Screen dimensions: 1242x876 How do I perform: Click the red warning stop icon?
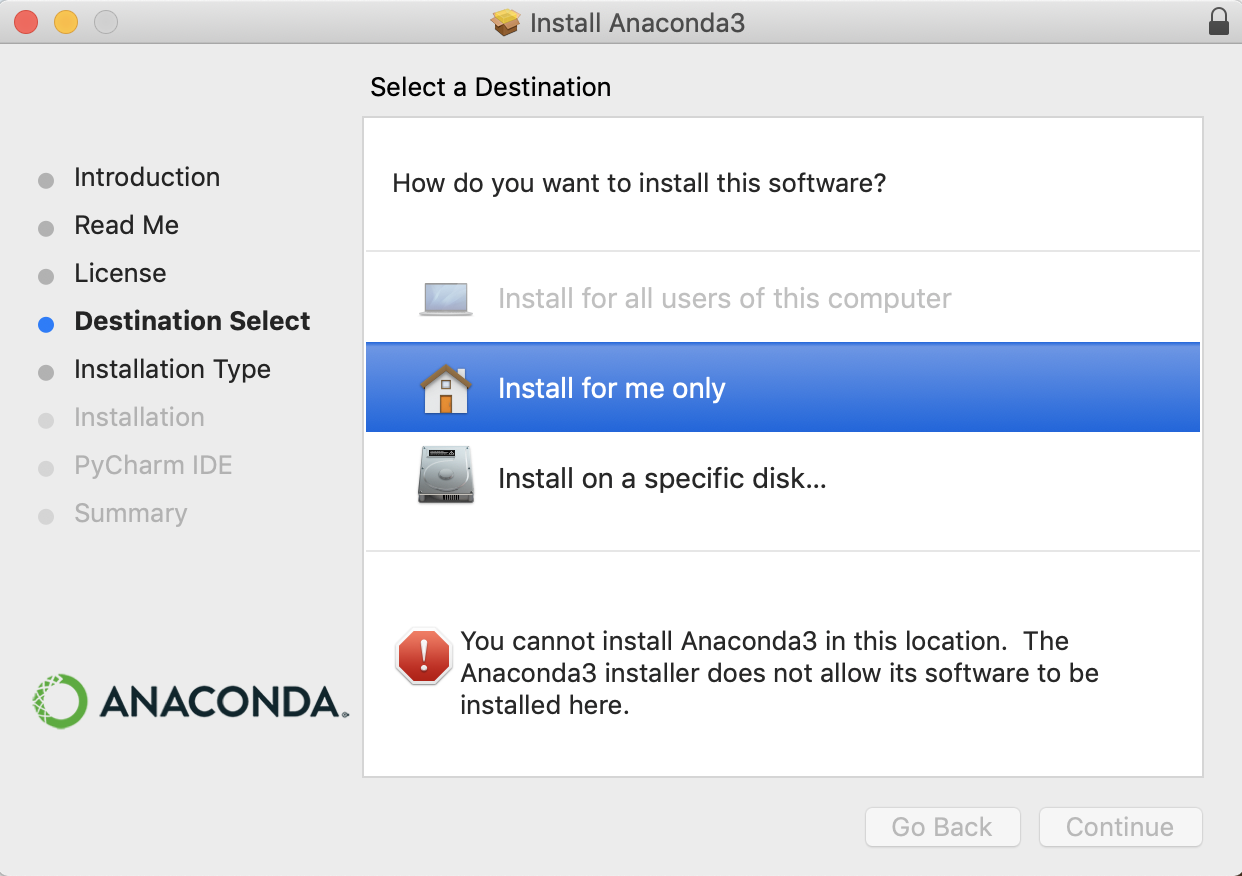(x=423, y=656)
